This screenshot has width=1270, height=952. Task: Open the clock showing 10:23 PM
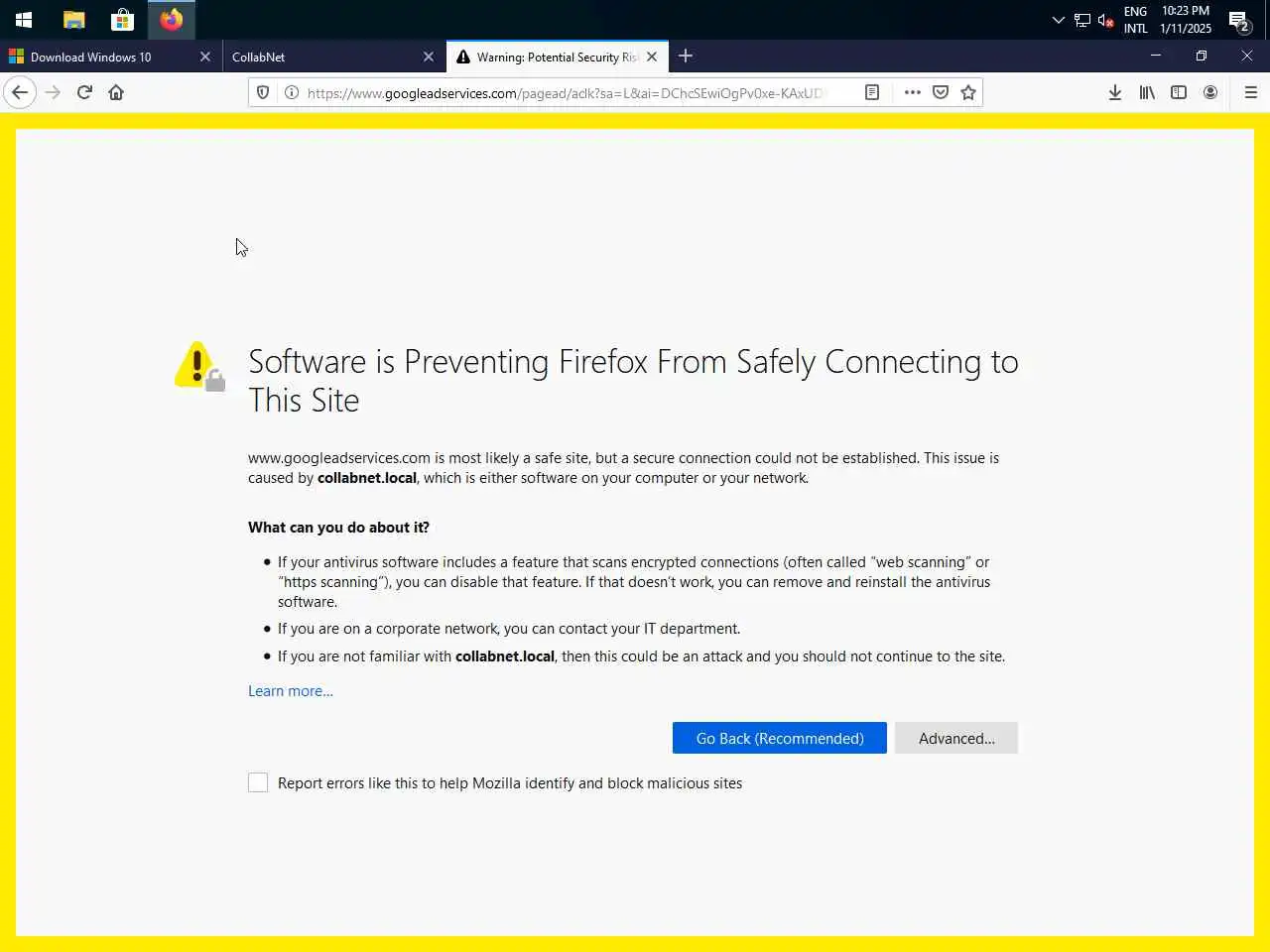(x=1186, y=20)
